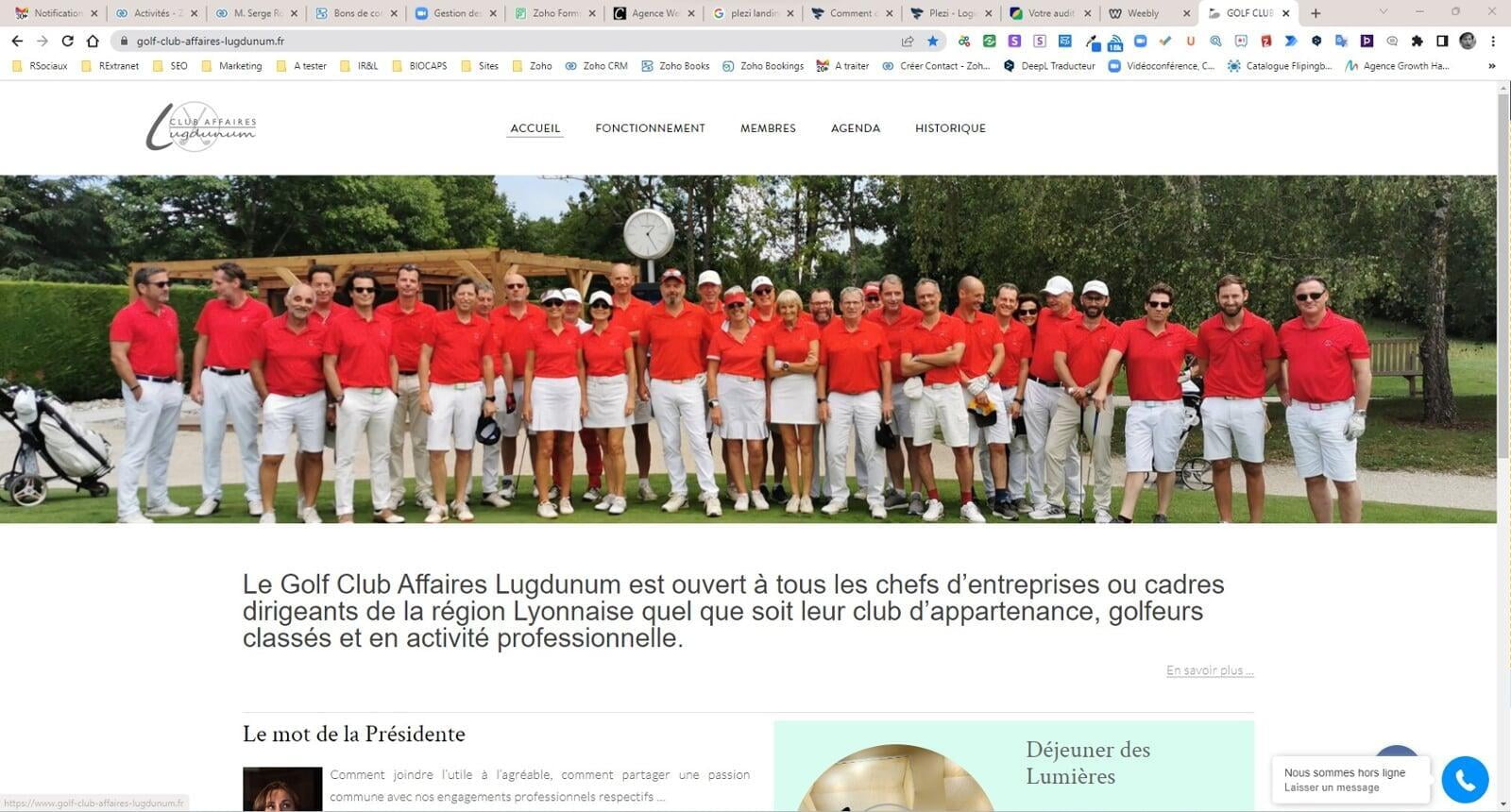Viewport: 1511px width, 812px height.
Task: Click Le mot de la Présidente heading
Action: point(354,734)
